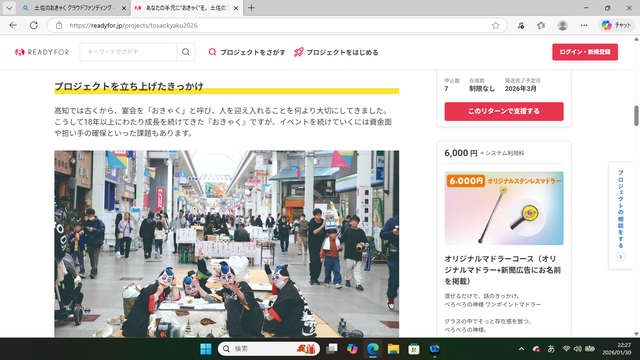Click the 2026年3月 delivery date text
The width and height of the screenshot is (640, 360).
520,89
